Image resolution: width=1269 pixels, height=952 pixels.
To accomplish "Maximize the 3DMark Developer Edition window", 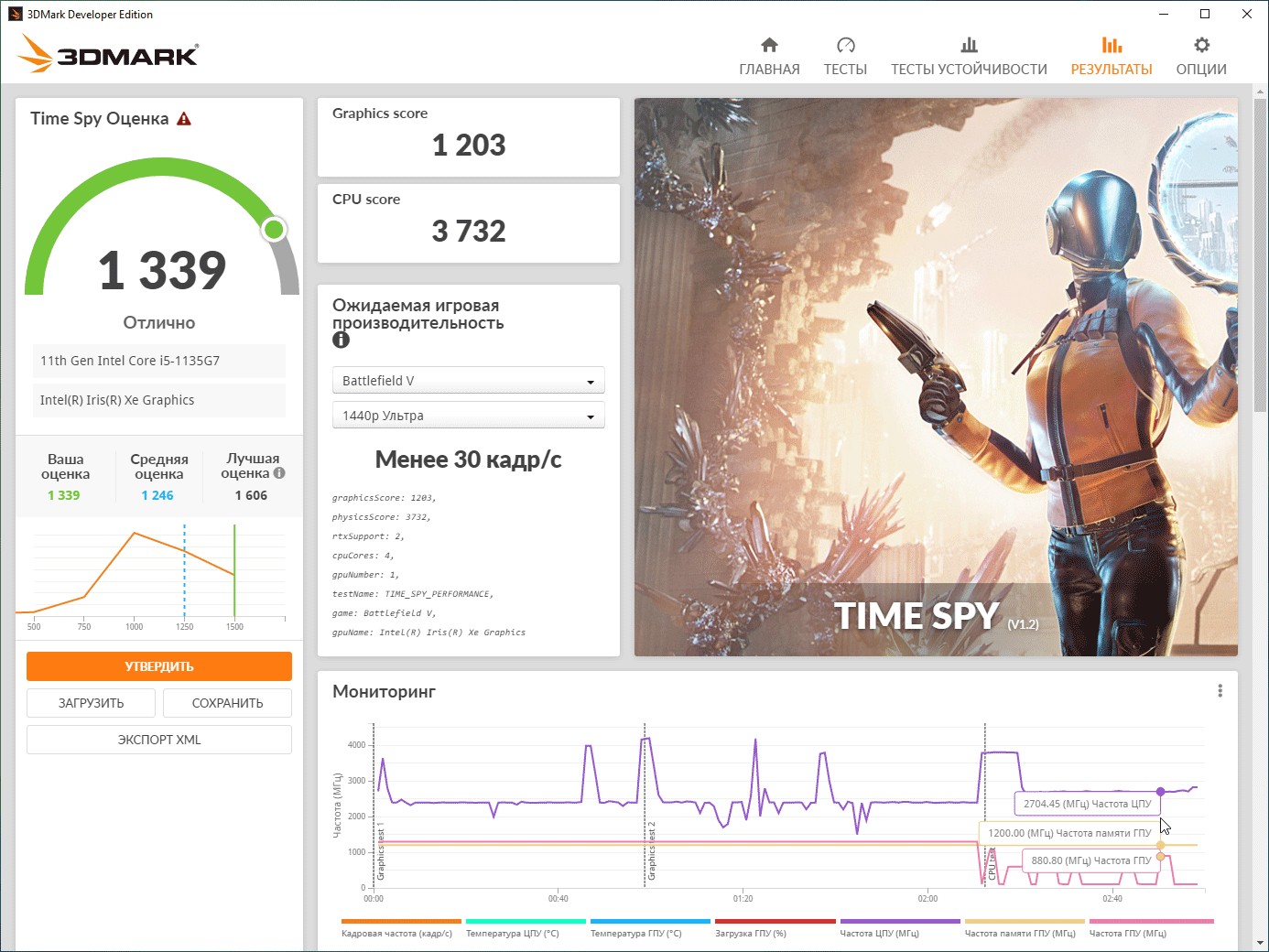I will coord(1205,14).
